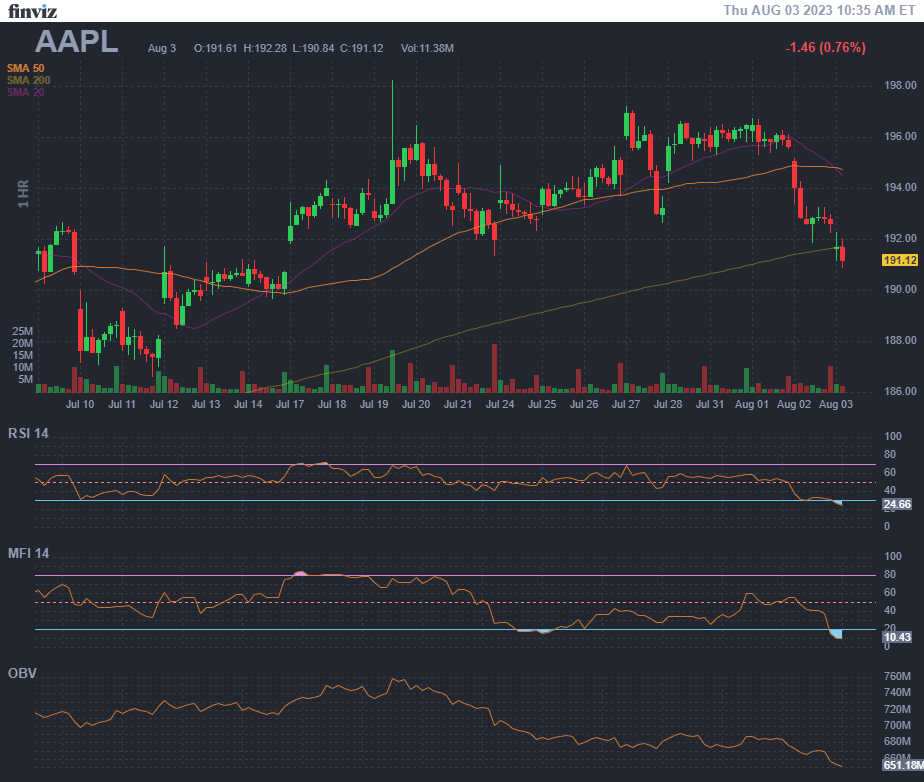Click the 198.00 price axis label
924x782 pixels.
[900, 85]
